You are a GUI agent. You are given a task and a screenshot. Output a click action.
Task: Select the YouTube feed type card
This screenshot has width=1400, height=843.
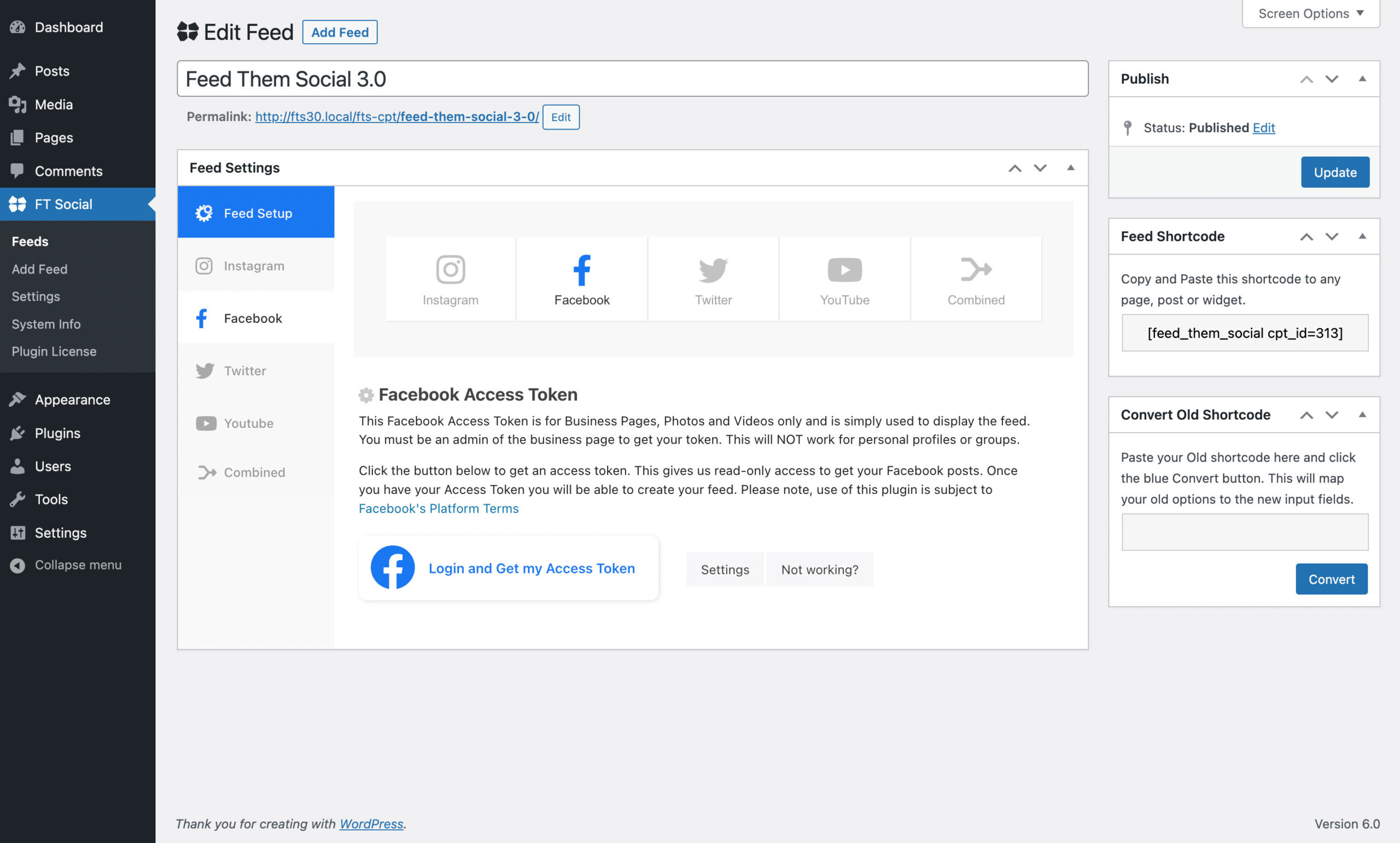pyautogui.click(x=845, y=279)
